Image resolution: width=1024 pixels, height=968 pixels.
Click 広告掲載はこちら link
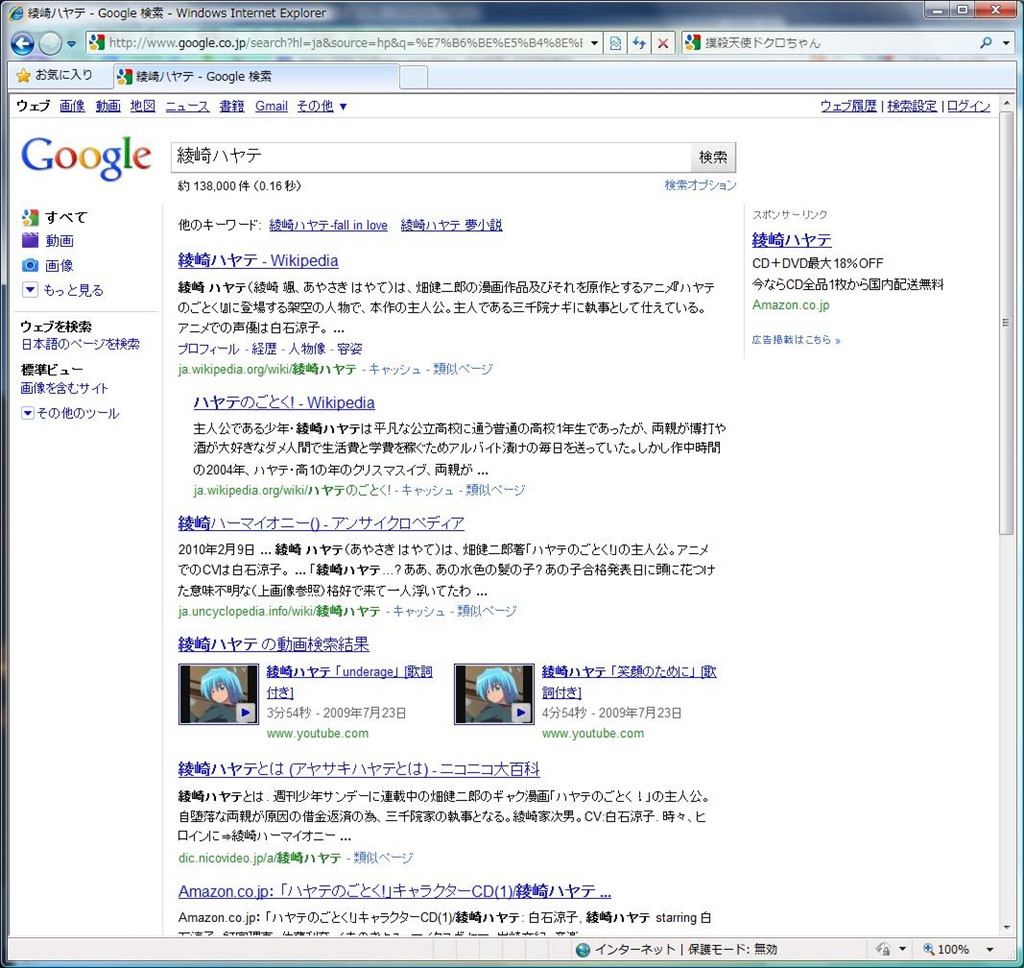coord(795,340)
